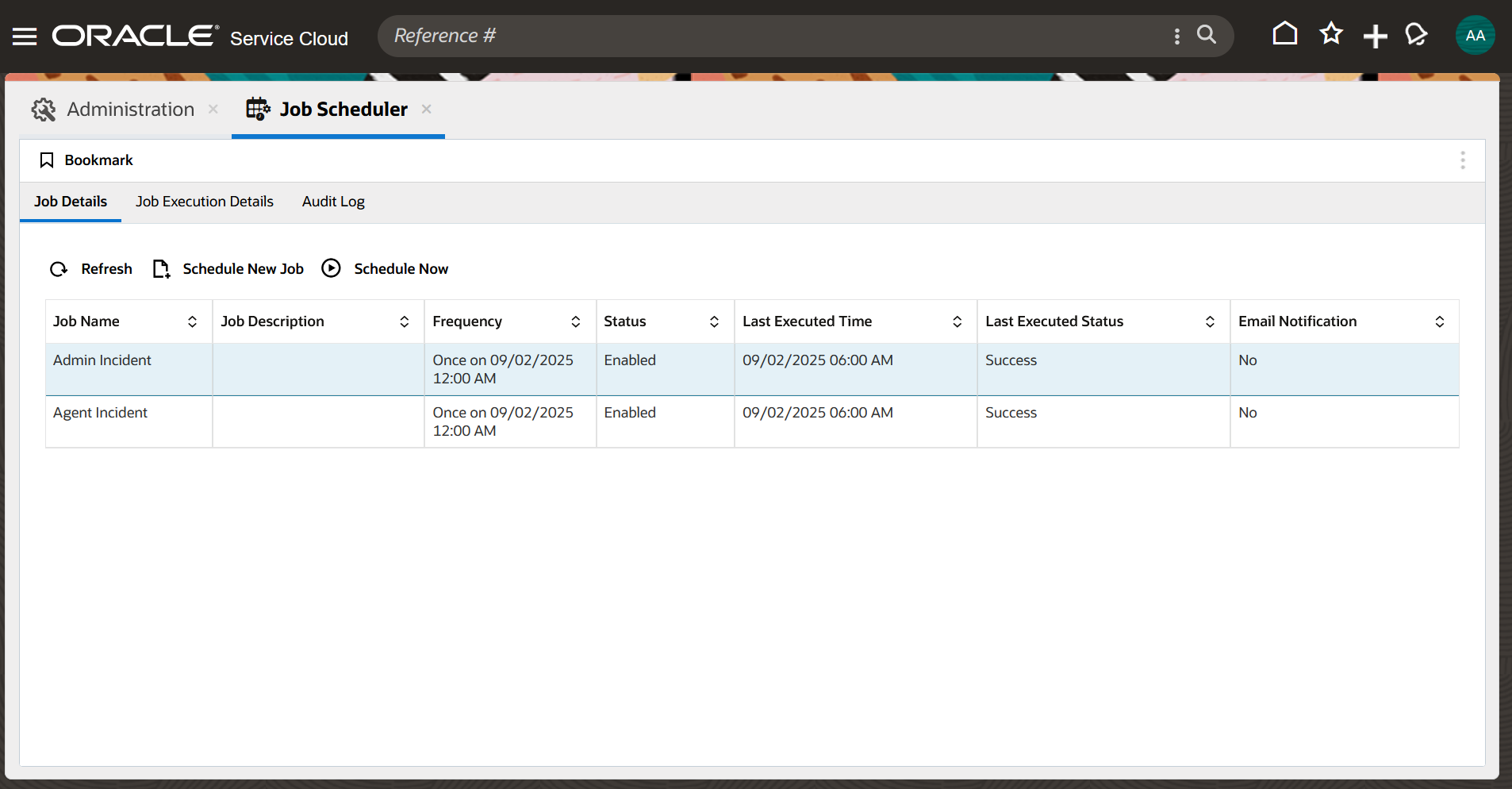
Task: Open the Home icon in the header
Action: (x=1284, y=33)
